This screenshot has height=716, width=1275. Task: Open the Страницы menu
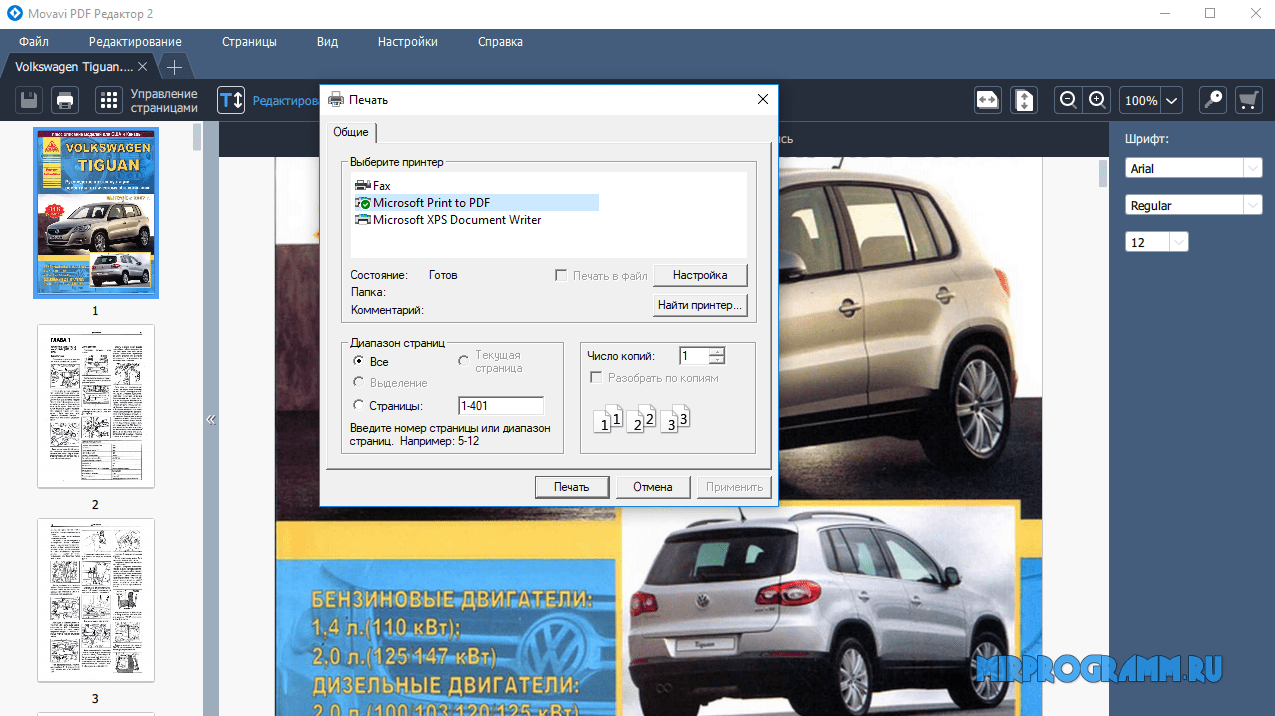click(249, 42)
